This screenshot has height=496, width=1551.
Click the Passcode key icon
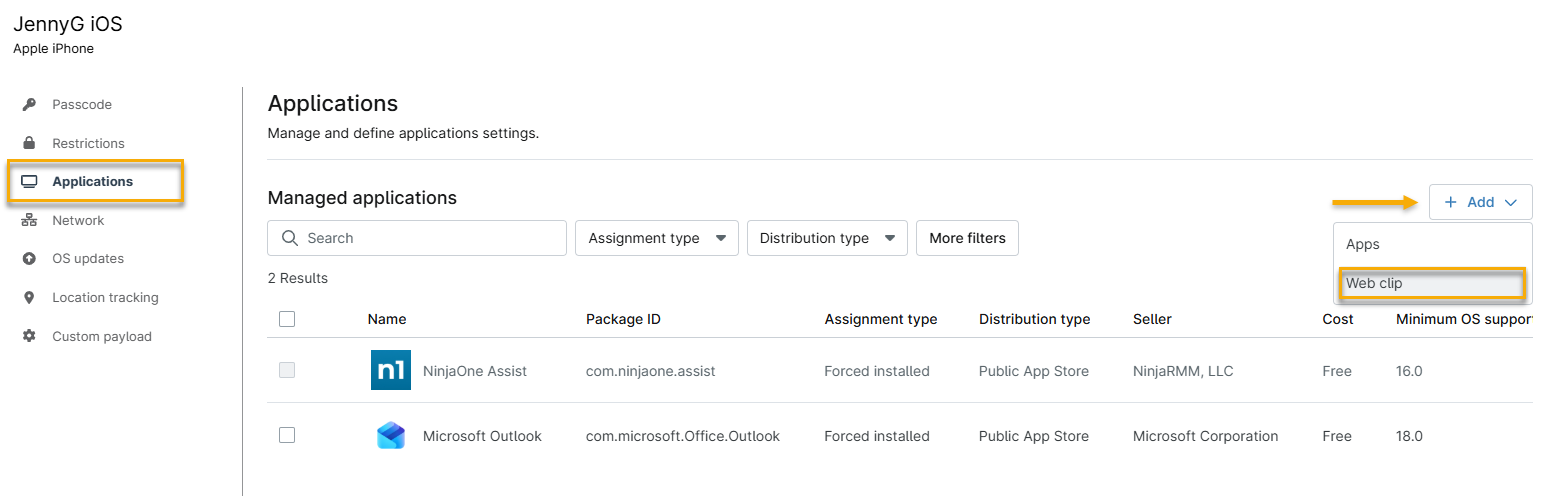coord(30,105)
